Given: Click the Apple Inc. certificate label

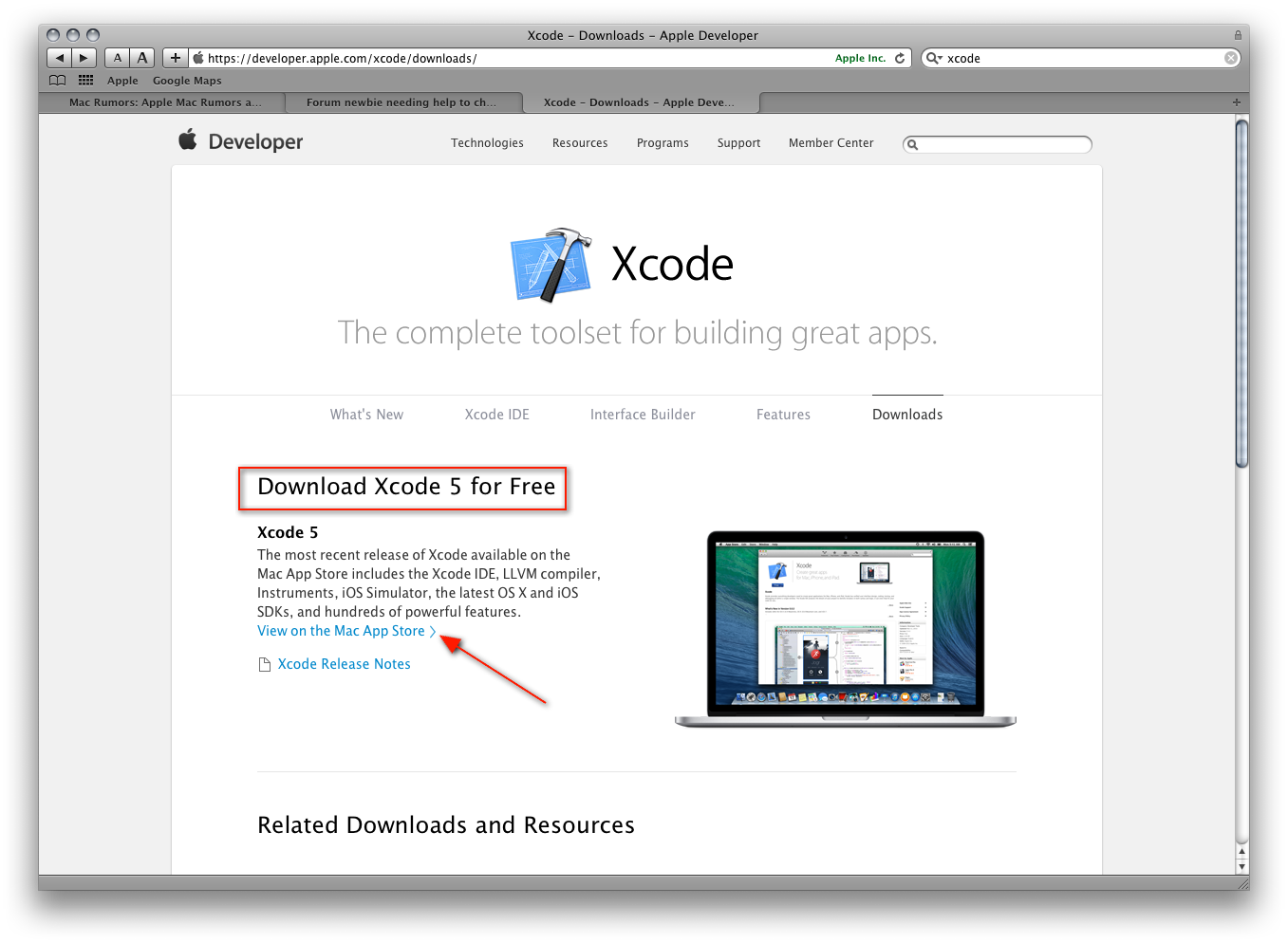Looking at the screenshot, I should [x=860, y=58].
